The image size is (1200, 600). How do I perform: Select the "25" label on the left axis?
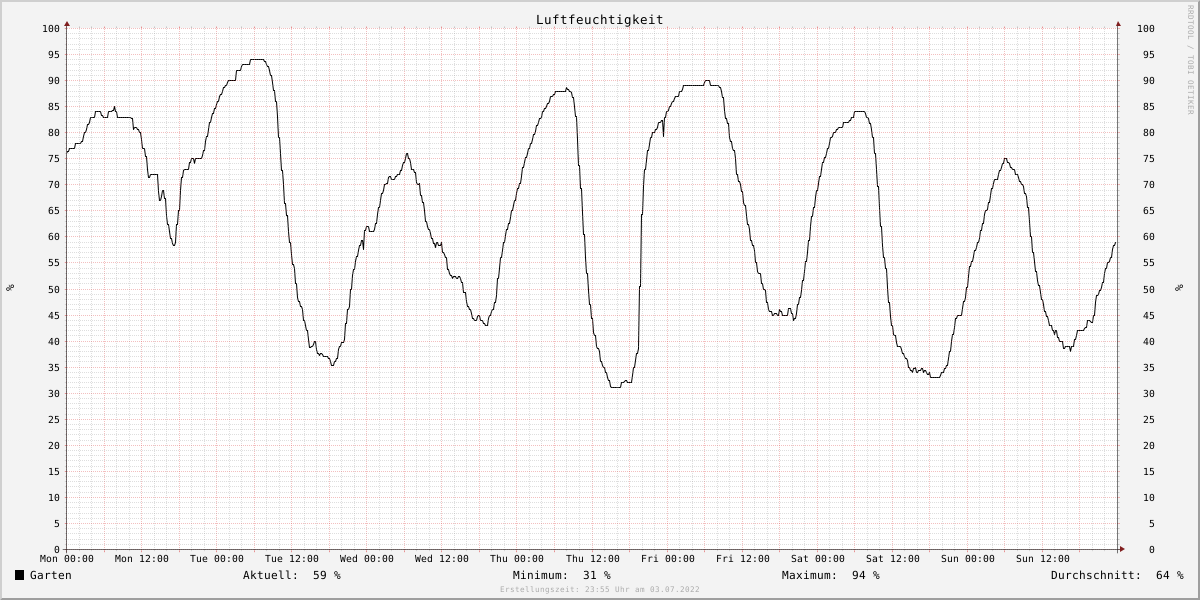55,419
